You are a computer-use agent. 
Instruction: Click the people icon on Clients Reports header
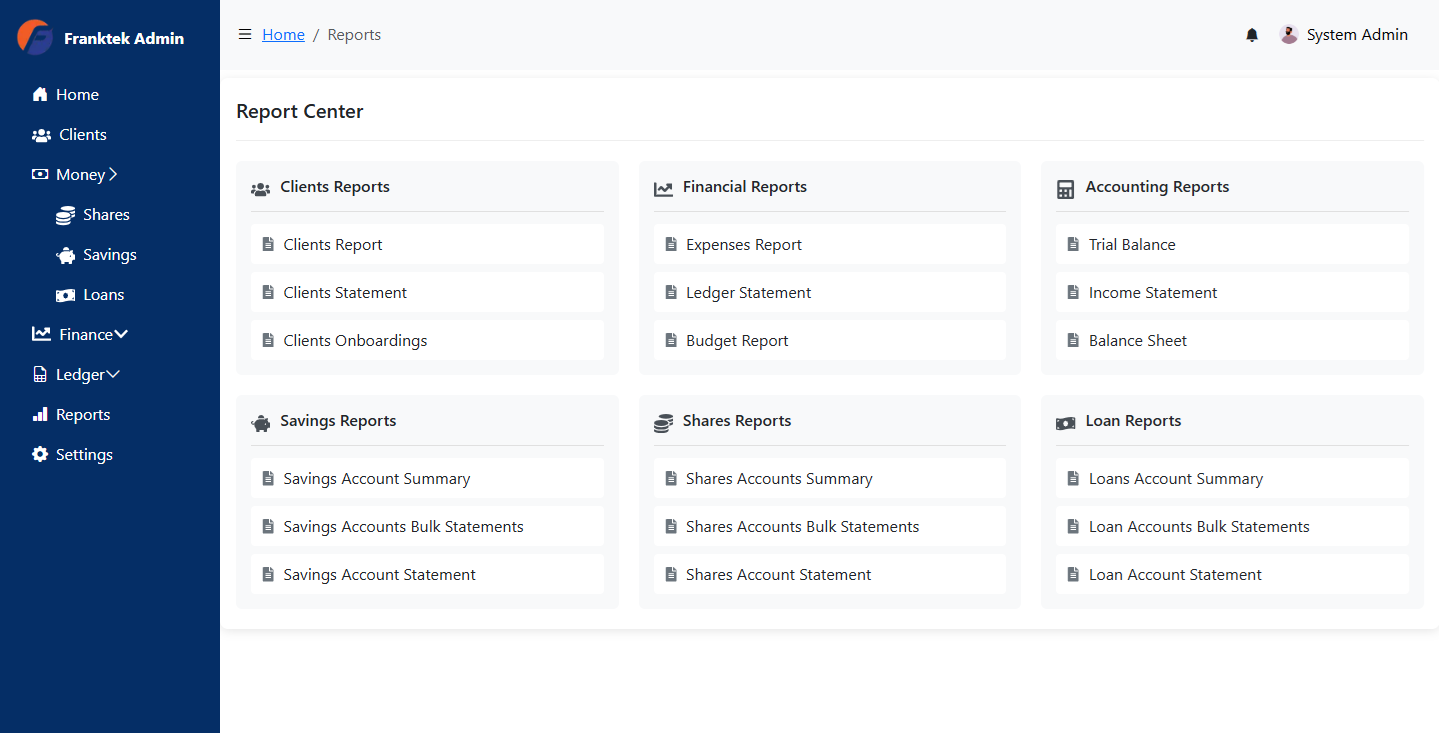click(x=261, y=187)
